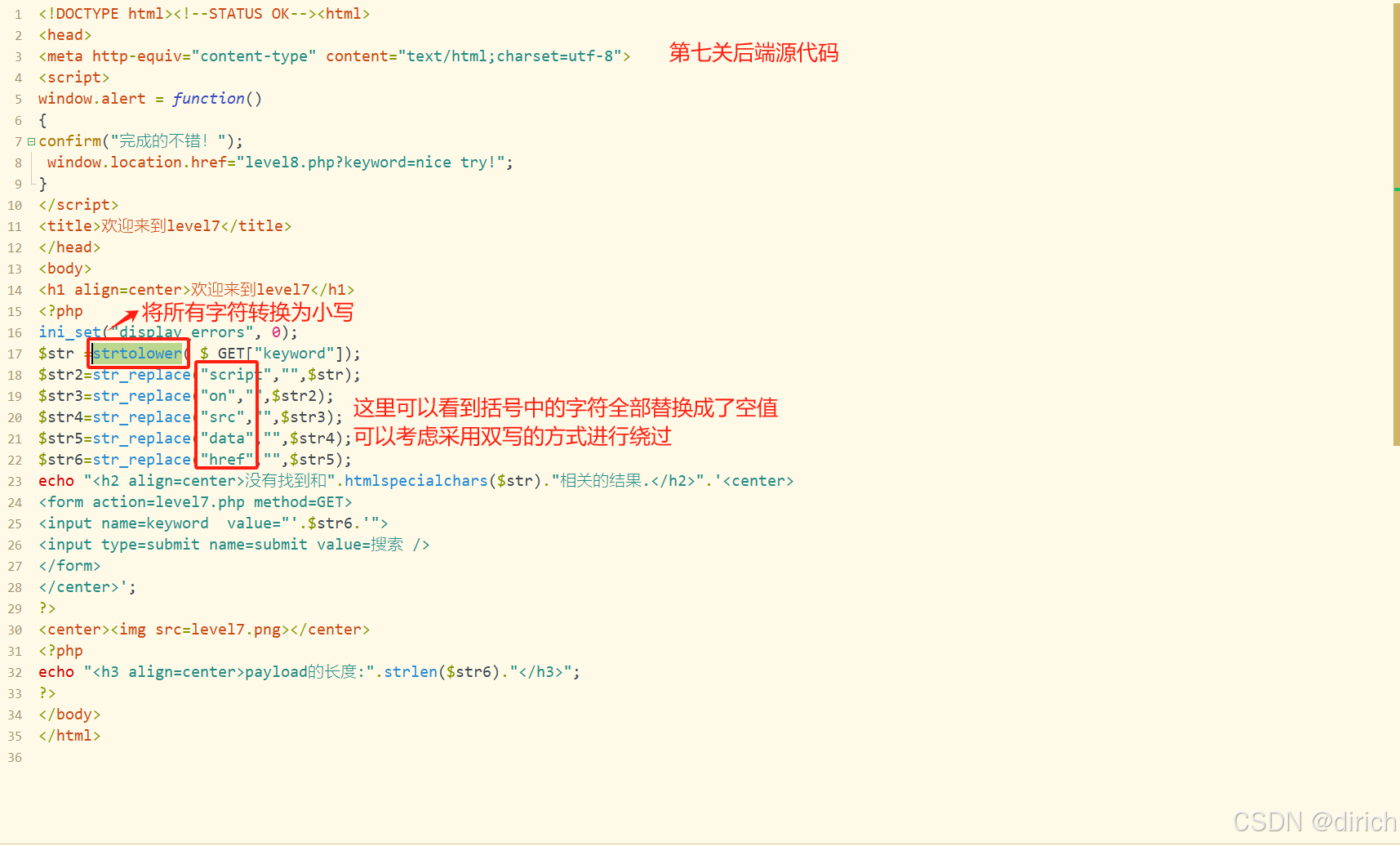Viewport: 1400px width, 846px height.
Task: Click the closing </script> tag on line 10
Action: pyautogui.click(x=78, y=205)
